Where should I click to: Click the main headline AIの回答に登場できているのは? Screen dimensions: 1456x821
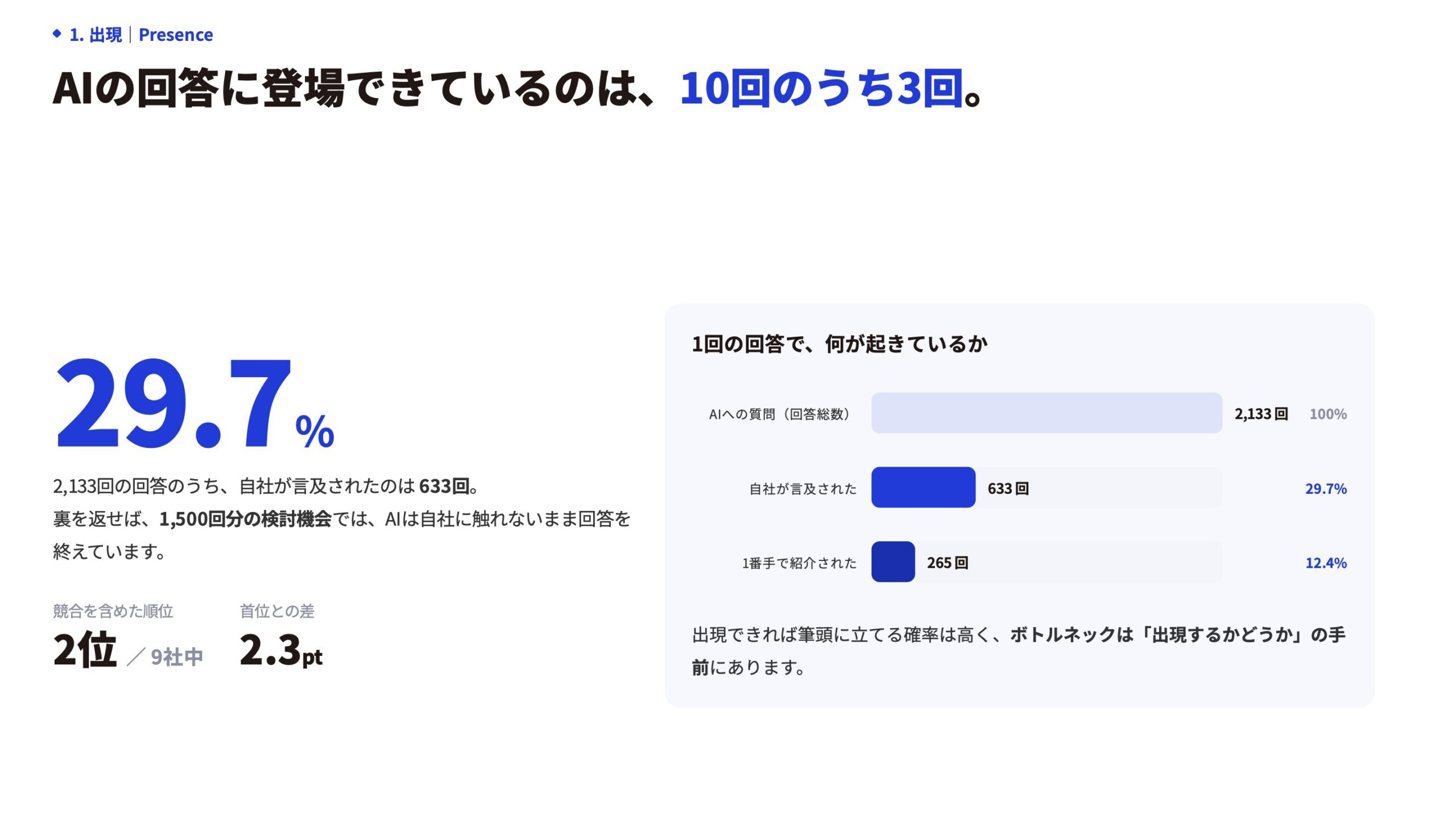click(353, 89)
